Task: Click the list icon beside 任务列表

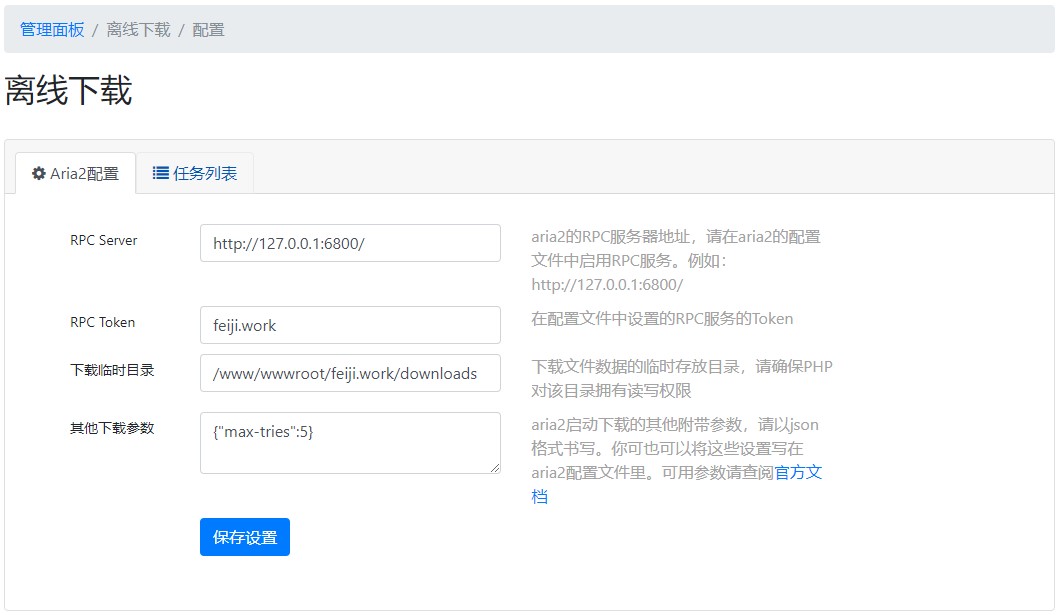Action: click(160, 173)
